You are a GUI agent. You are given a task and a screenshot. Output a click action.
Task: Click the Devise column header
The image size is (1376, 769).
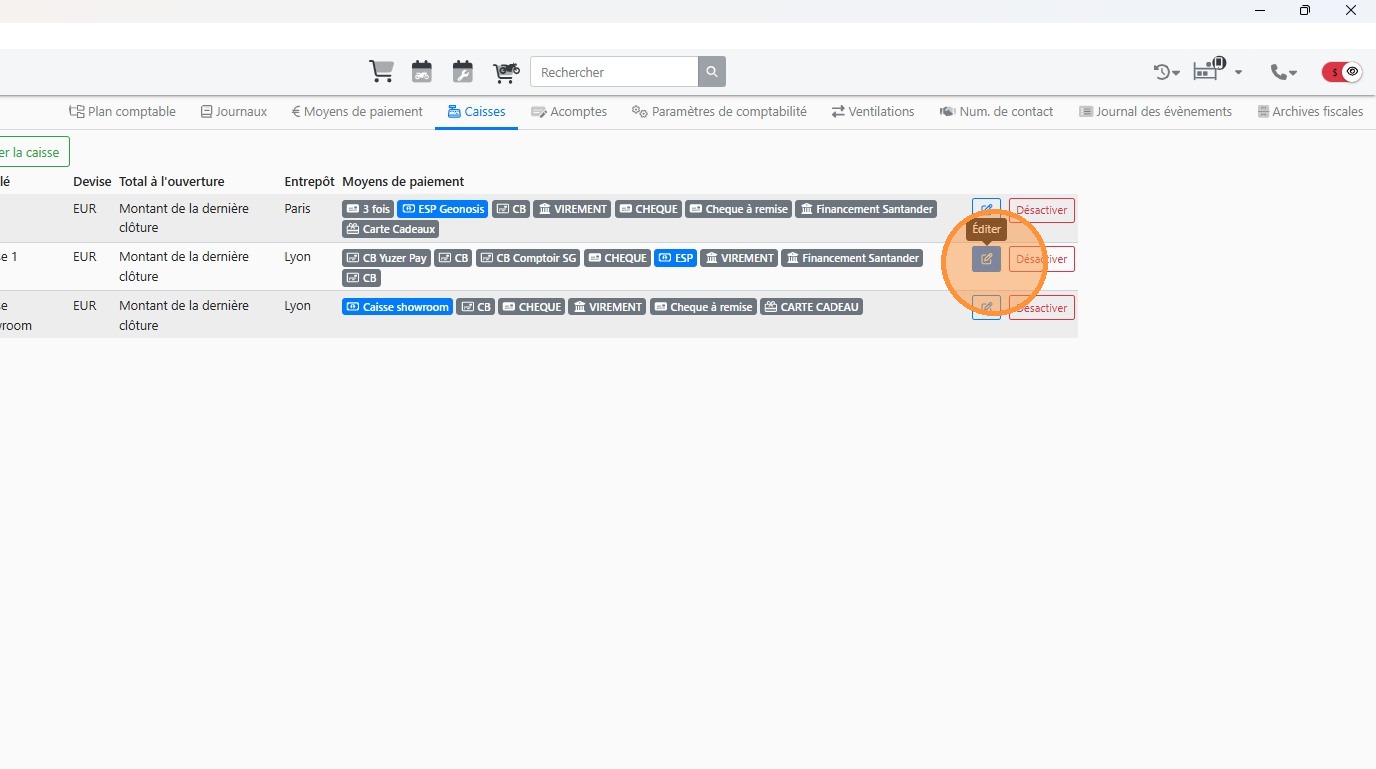(92, 182)
